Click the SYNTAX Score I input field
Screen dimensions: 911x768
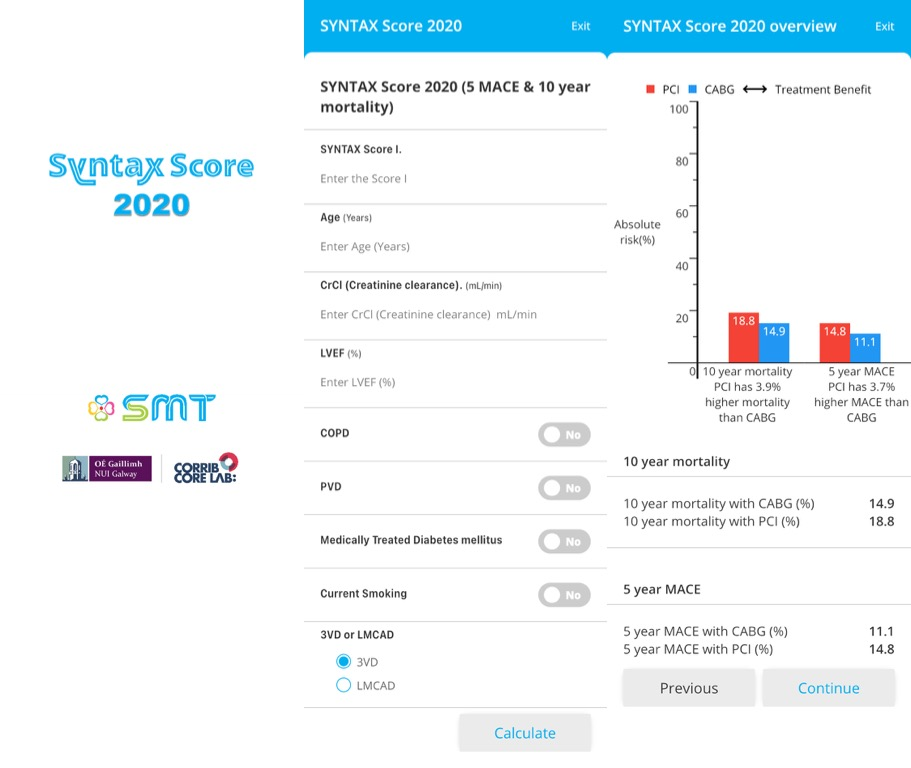click(x=455, y=179)
